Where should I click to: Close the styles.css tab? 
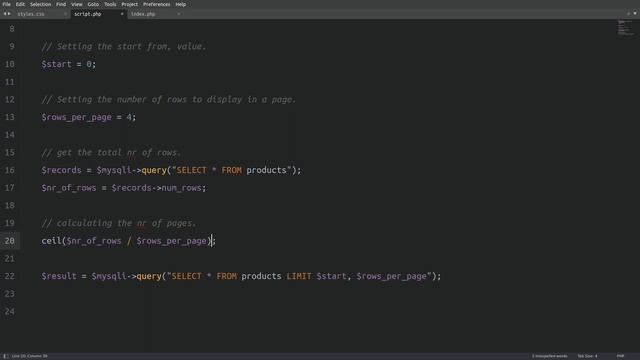(65, 14)
